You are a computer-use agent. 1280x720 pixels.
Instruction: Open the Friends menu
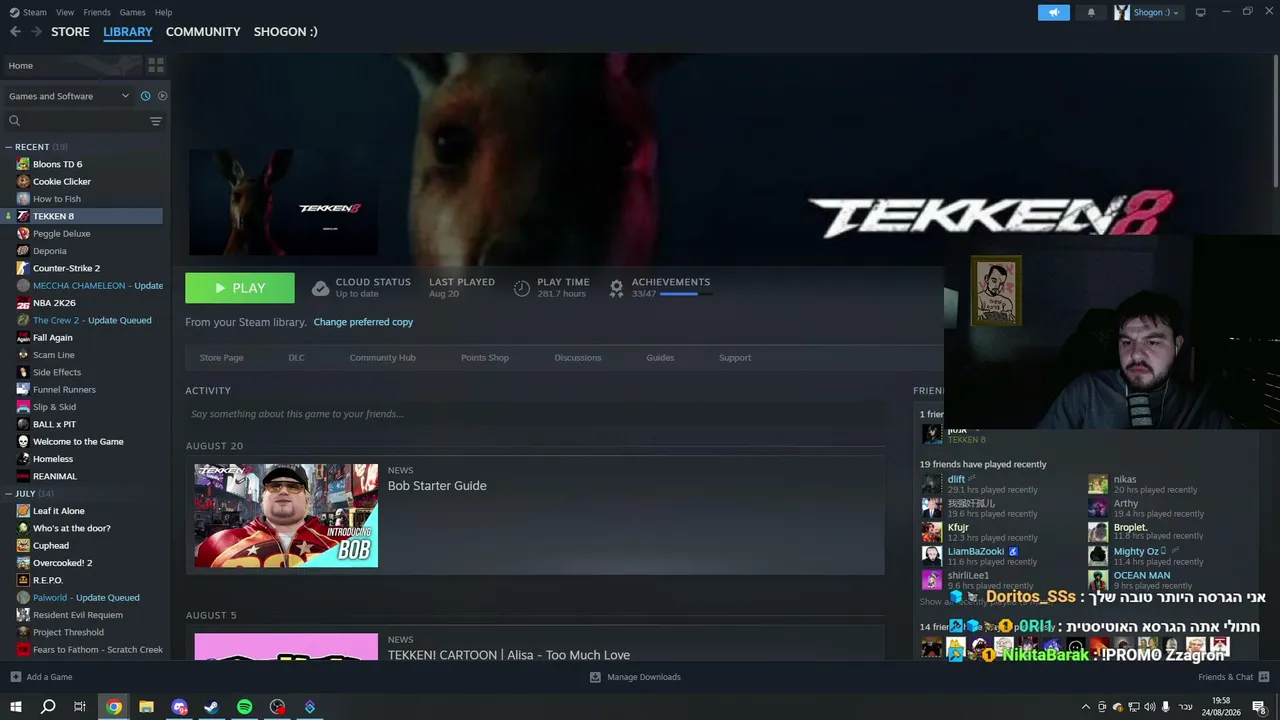click(97, 12)
